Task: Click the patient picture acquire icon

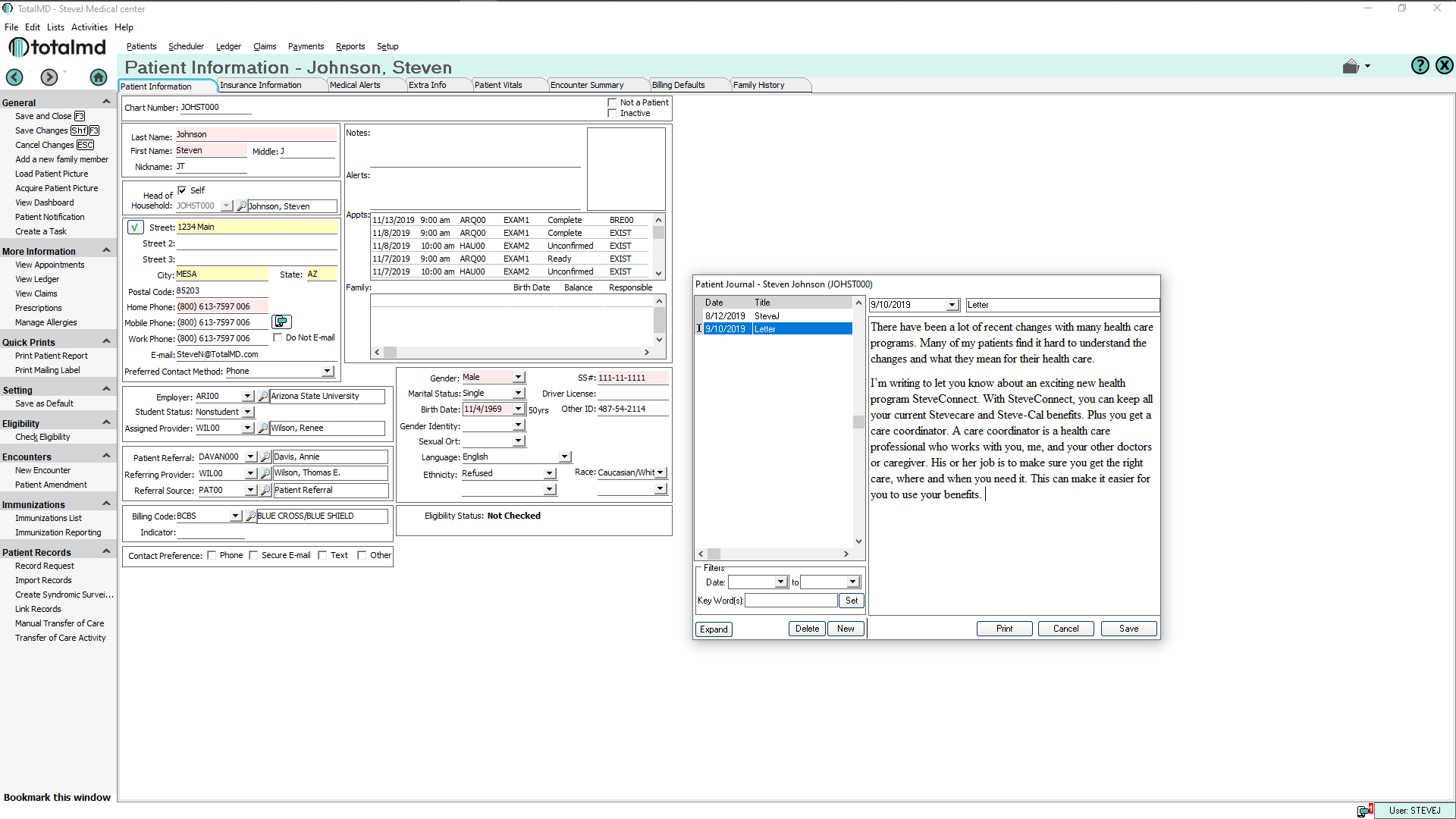Action: coord(55,188)
